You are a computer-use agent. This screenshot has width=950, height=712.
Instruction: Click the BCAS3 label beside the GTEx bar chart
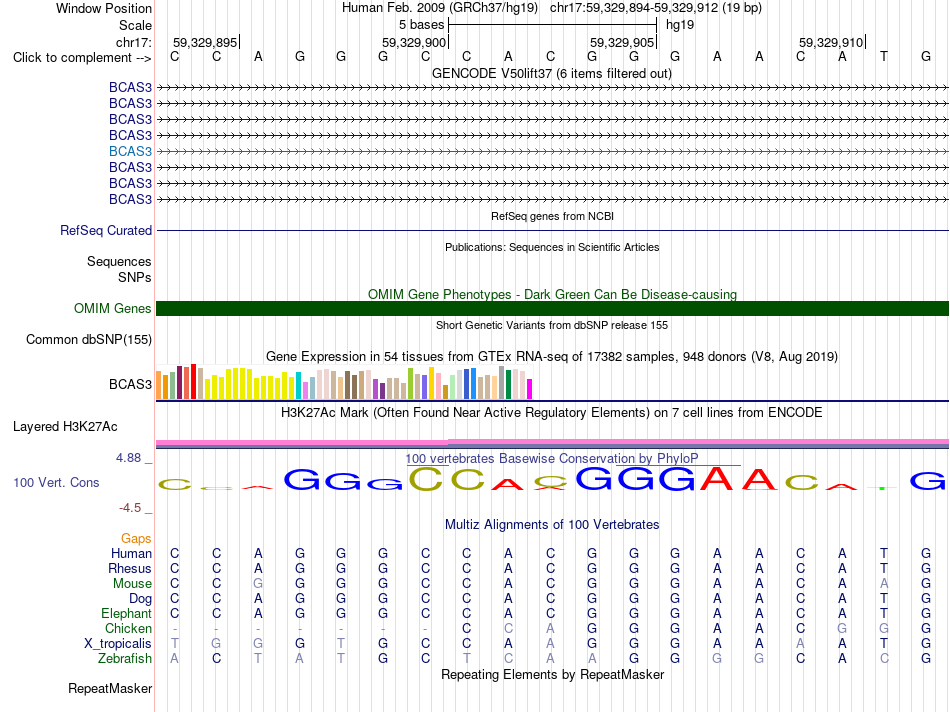130,384
